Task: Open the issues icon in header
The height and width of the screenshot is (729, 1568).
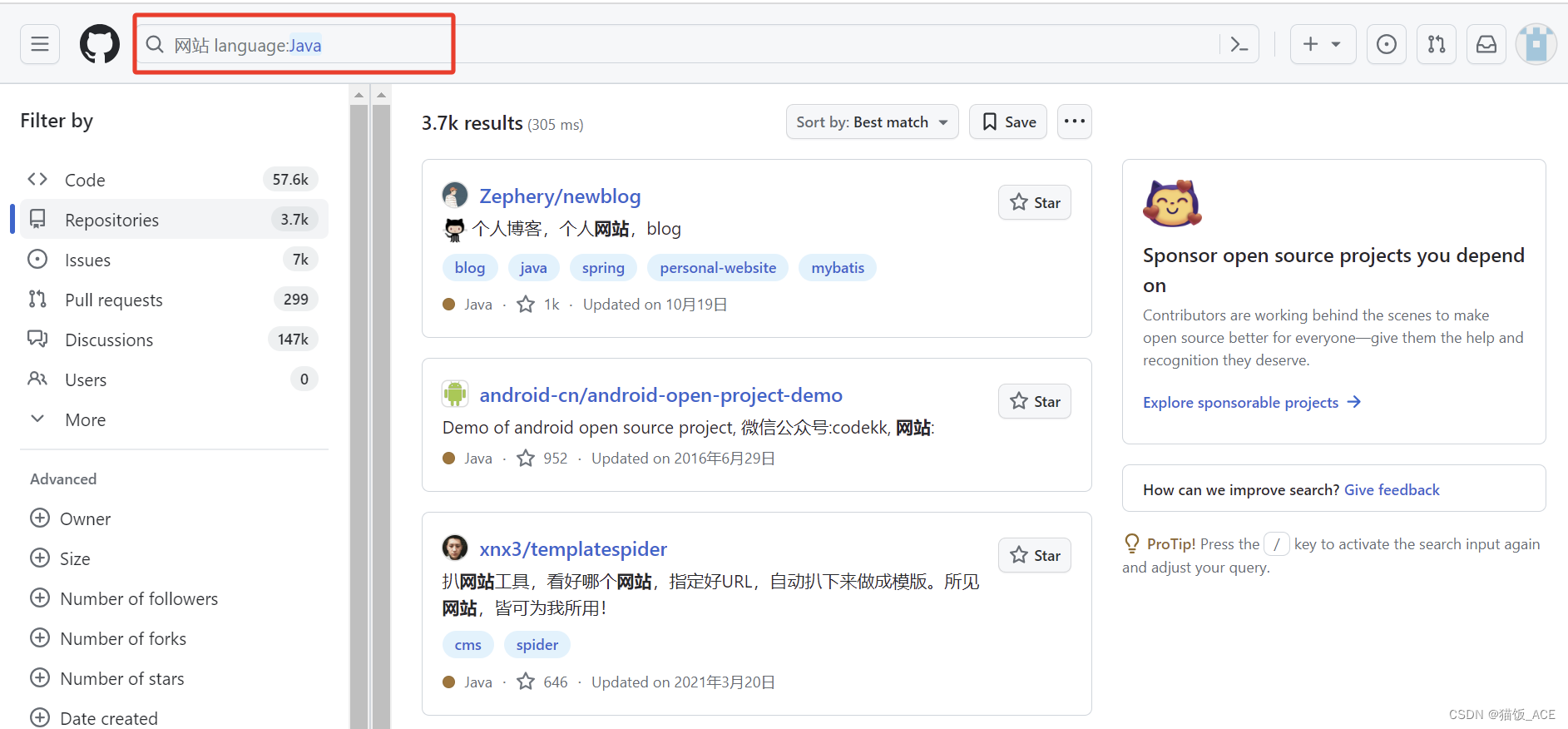Action: pos(1387,44)
